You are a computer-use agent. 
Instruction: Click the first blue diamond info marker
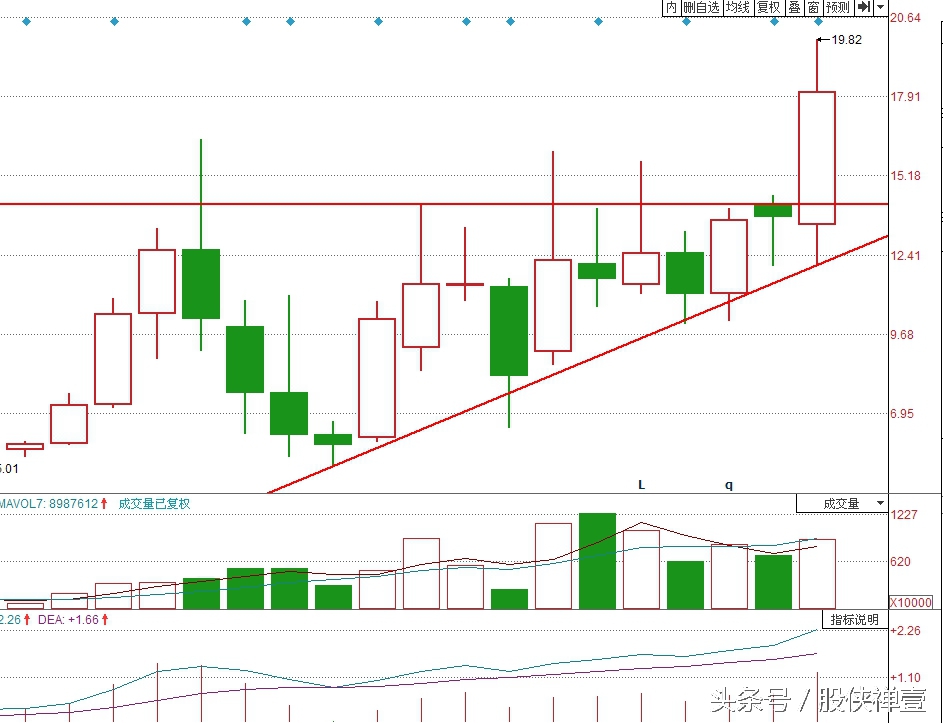tap(26, 21)
